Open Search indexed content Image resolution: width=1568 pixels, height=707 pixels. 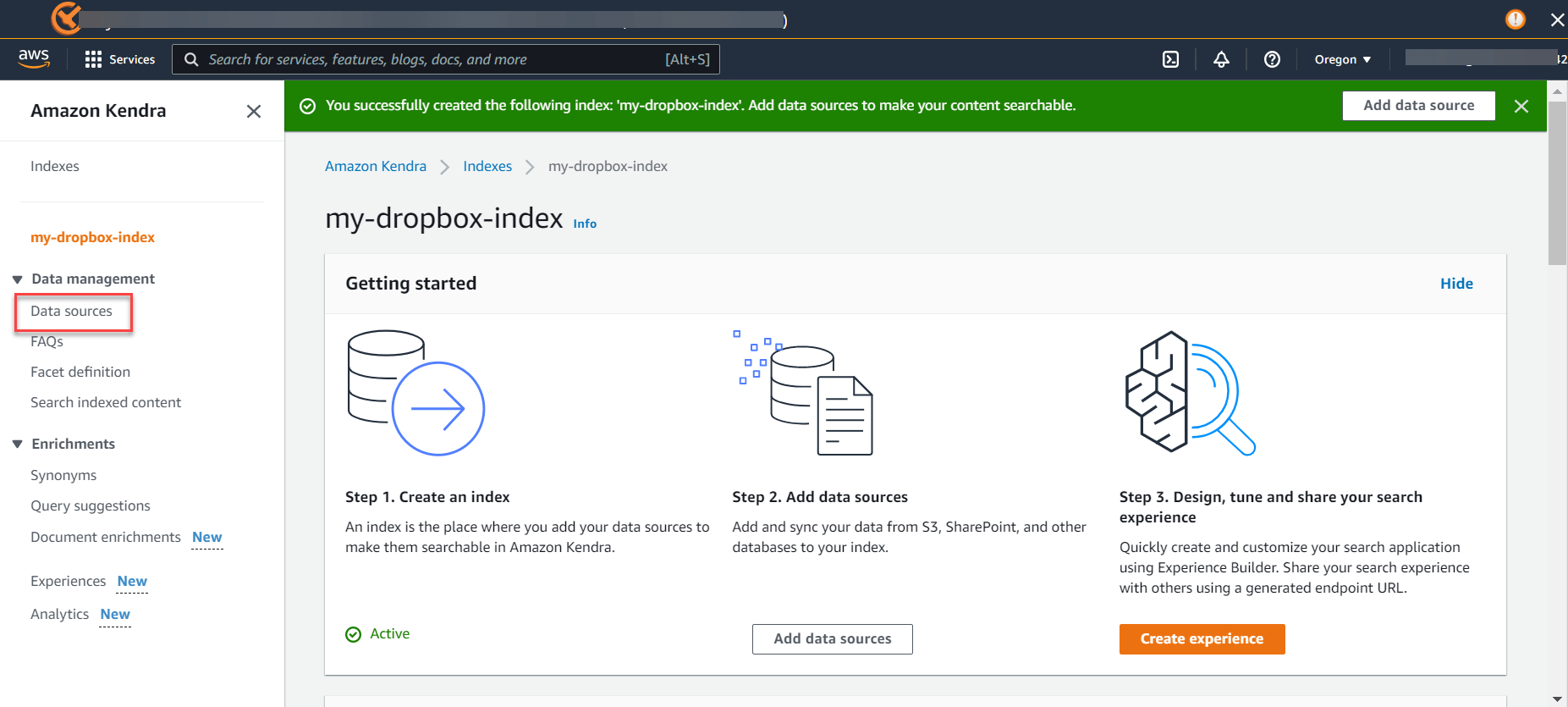pyautogui.click(x=106, y=403)
